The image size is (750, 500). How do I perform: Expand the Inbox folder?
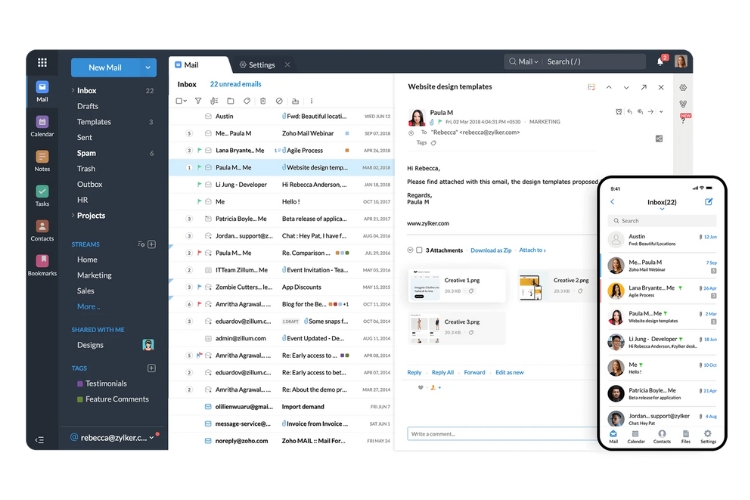(x=73, y=90)
